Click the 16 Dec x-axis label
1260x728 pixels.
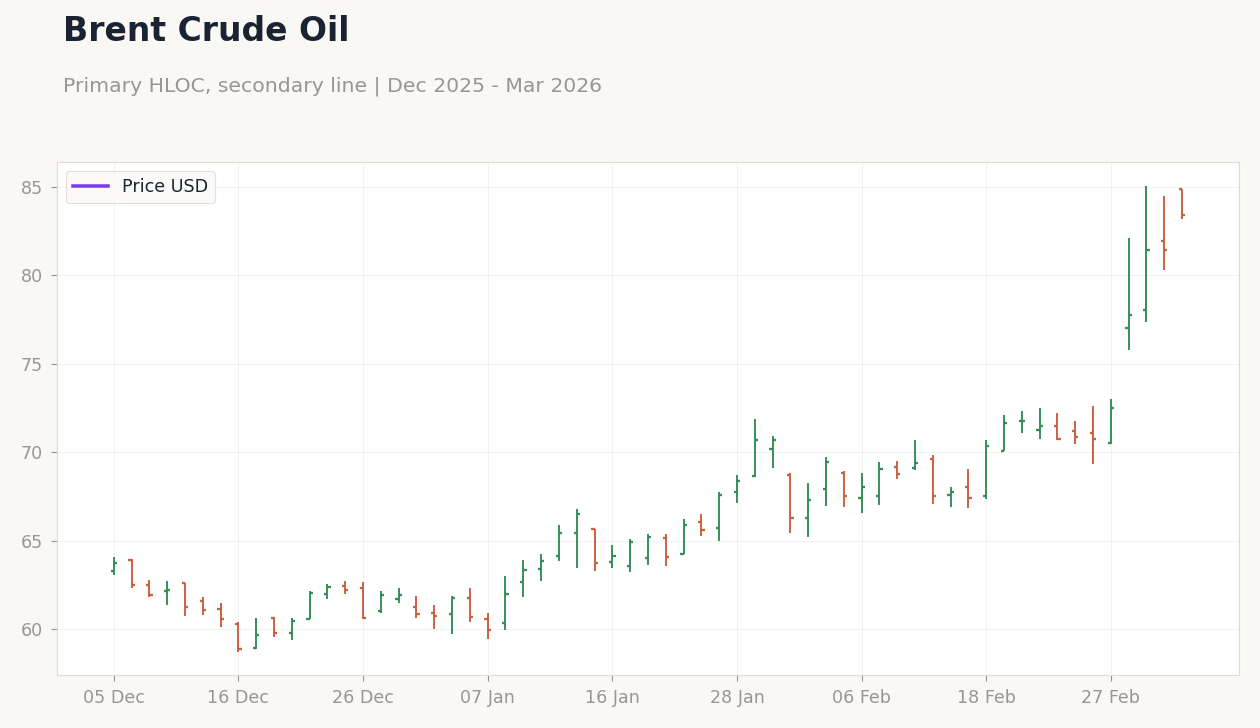[238, 698]
